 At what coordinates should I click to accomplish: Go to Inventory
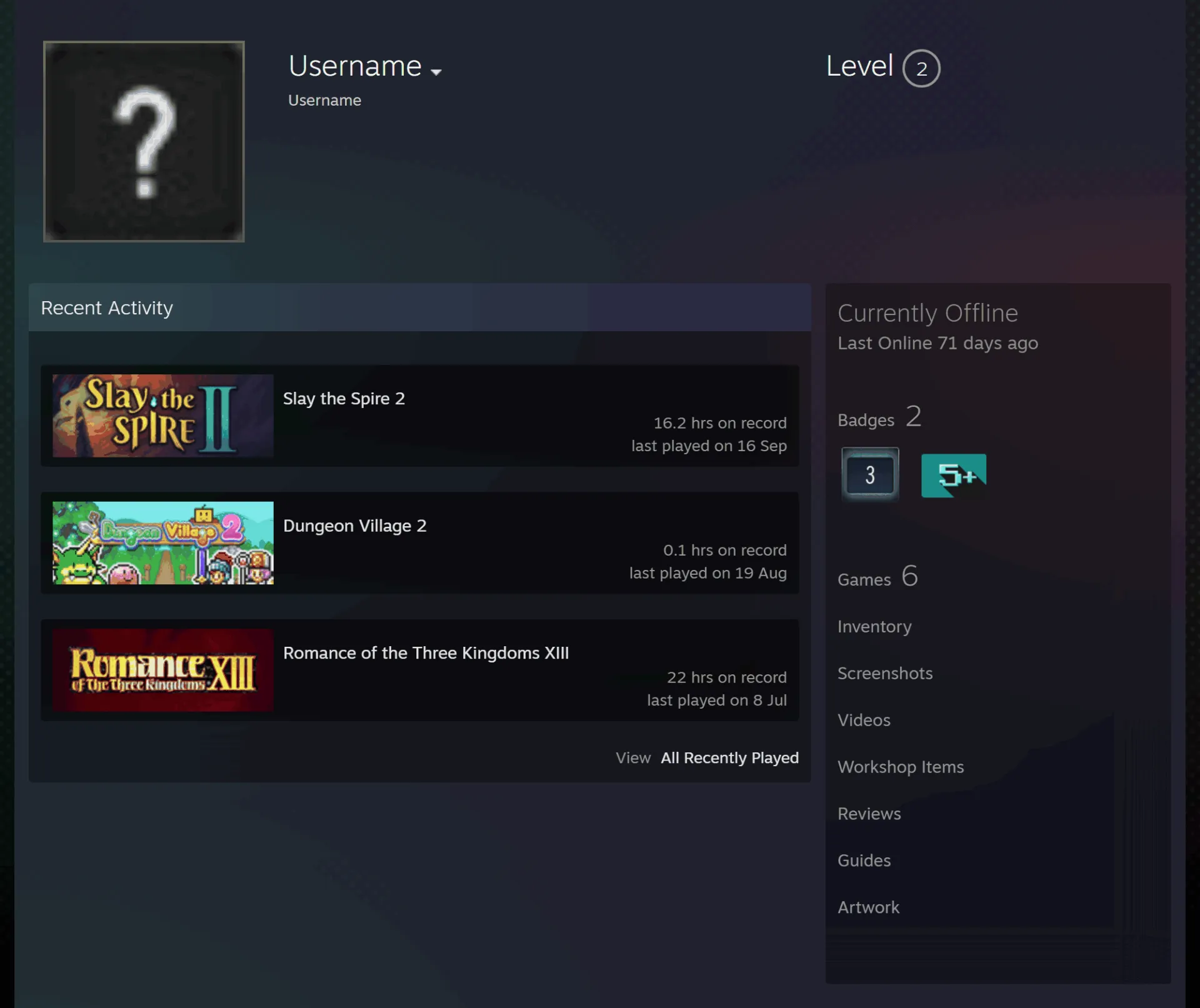874,626
